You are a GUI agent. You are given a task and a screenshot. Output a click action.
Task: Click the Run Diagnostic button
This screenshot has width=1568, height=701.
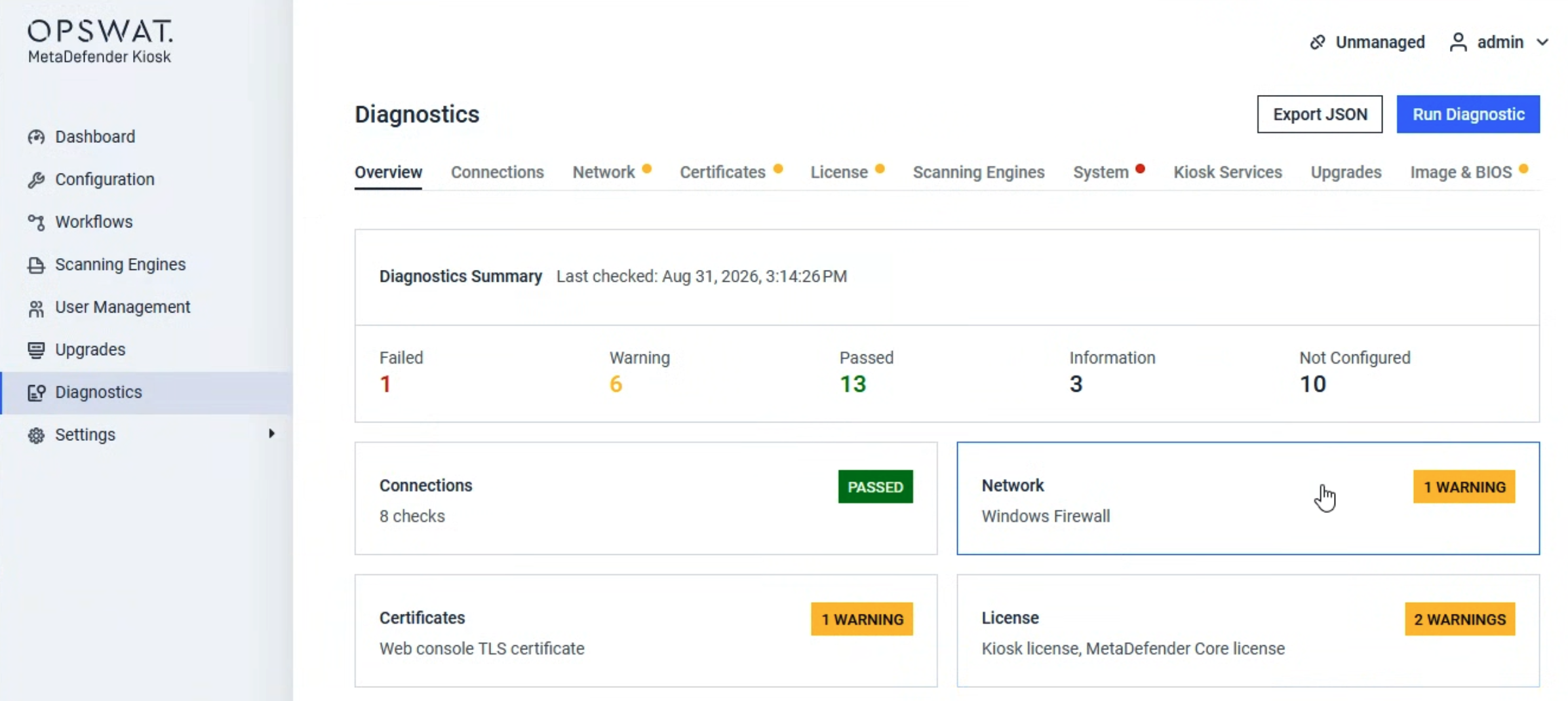pos(1468,115)
